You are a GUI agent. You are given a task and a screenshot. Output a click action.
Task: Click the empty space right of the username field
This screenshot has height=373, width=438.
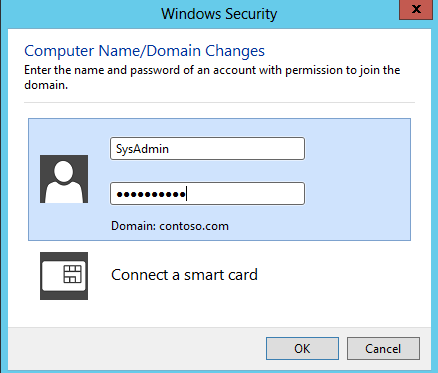357,148
